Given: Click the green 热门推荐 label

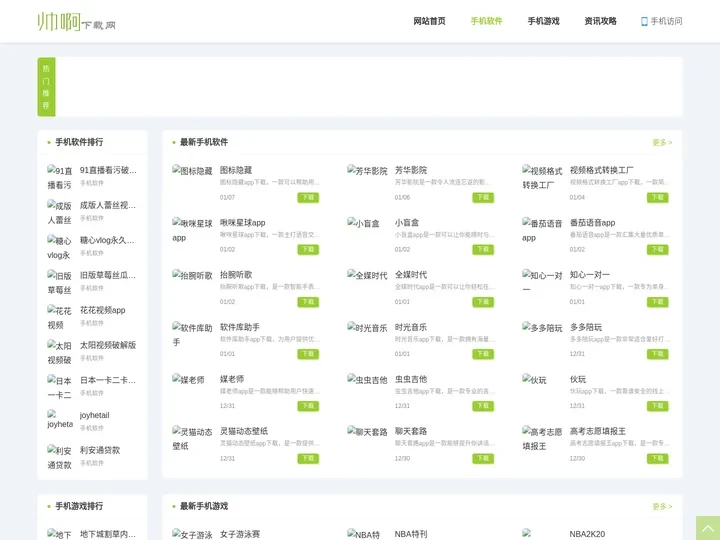Looking at the screenshot, I should (x=46, y=87).
